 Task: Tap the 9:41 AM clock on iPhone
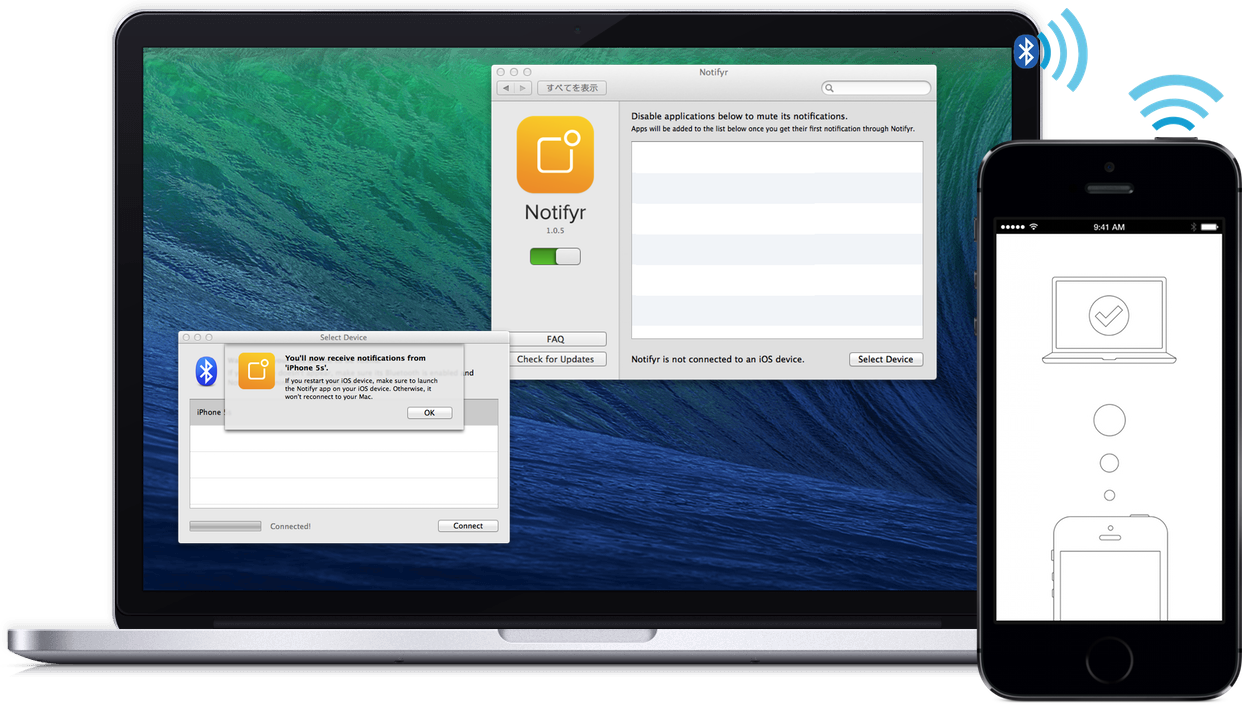(x=1109, y=227)
